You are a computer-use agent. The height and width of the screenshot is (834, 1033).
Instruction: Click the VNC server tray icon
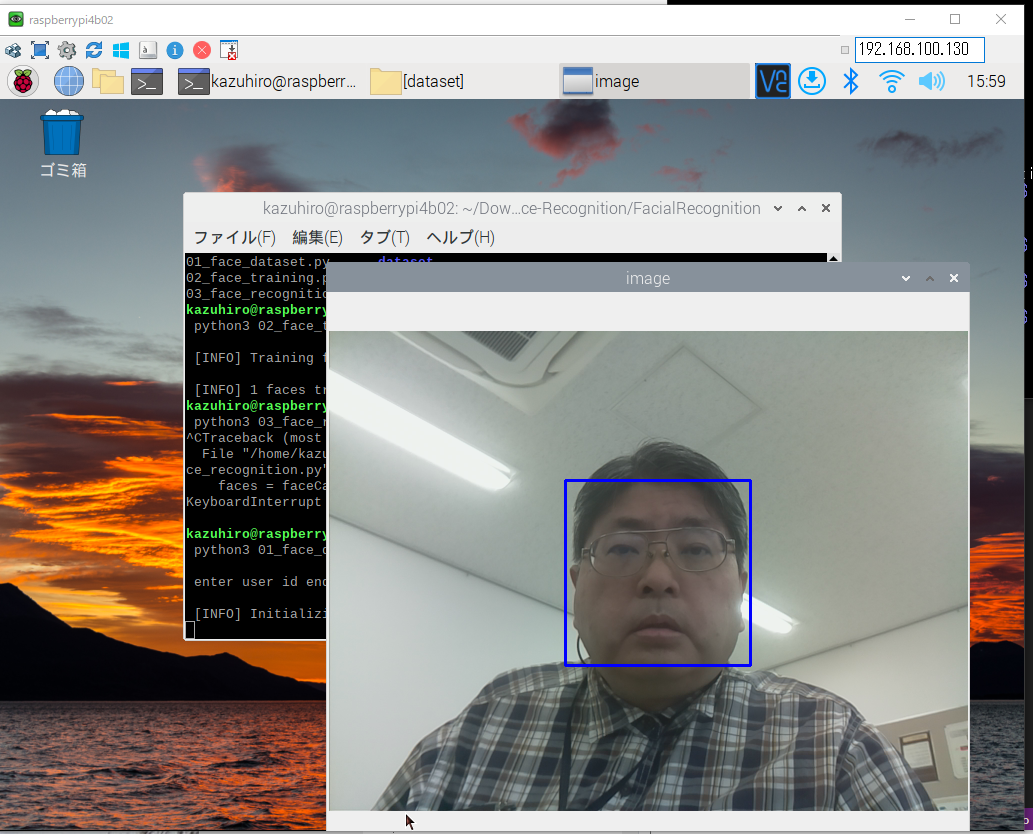tap(773, 81)
